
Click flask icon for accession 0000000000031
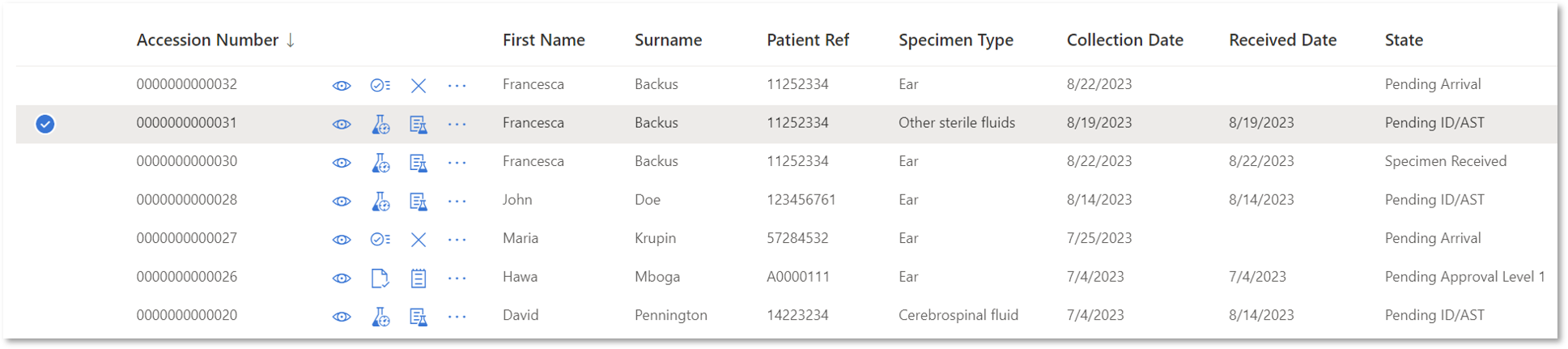(380, 125)
